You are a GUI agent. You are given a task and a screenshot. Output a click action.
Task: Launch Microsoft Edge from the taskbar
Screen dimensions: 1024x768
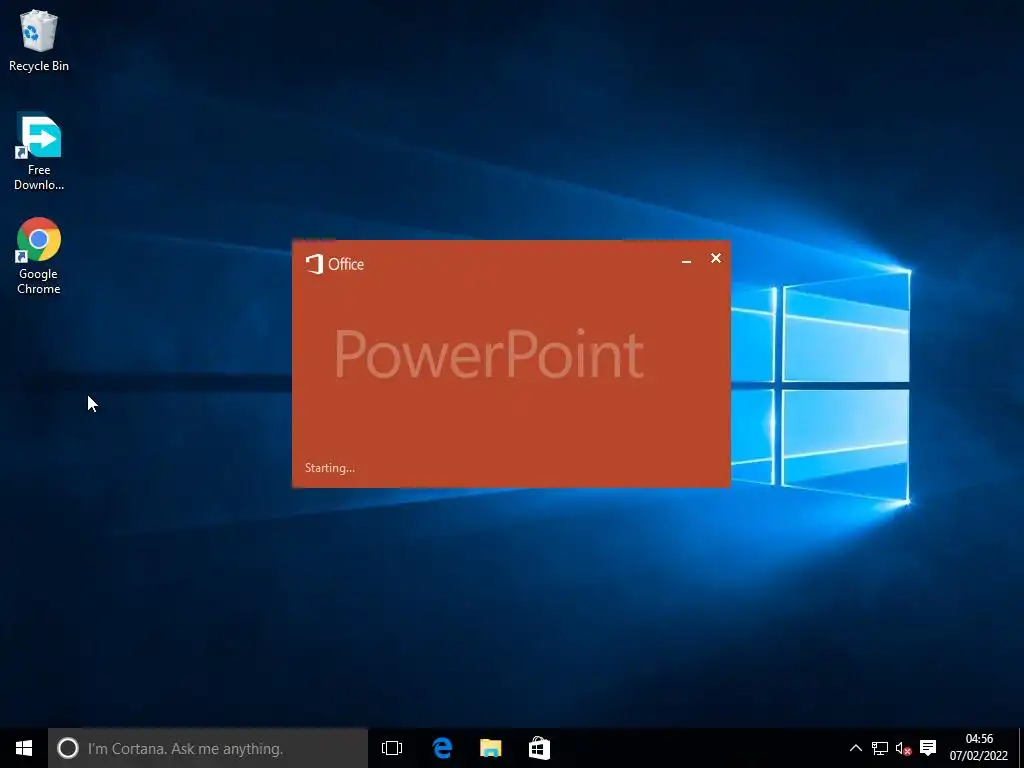(x=442, y=748)
